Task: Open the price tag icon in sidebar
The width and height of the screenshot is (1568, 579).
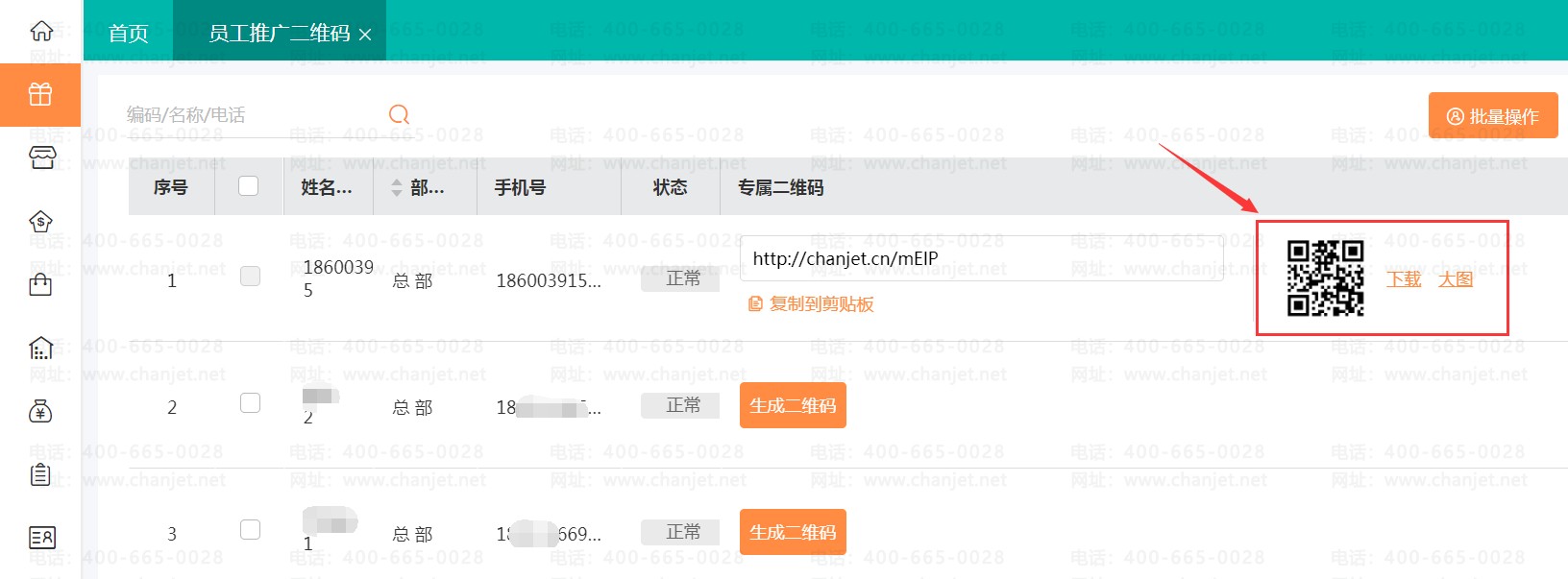Action: point(40,222)
